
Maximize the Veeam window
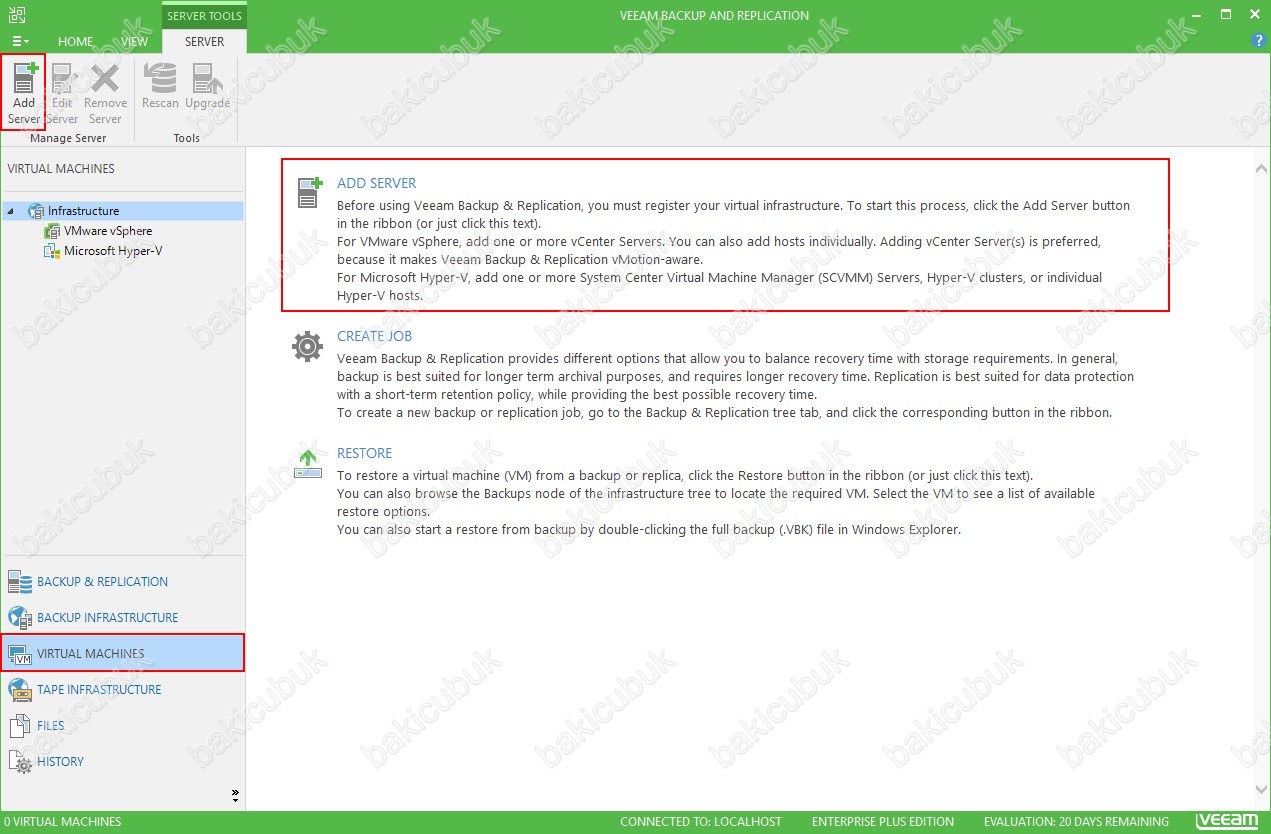tap(1226, 14)
